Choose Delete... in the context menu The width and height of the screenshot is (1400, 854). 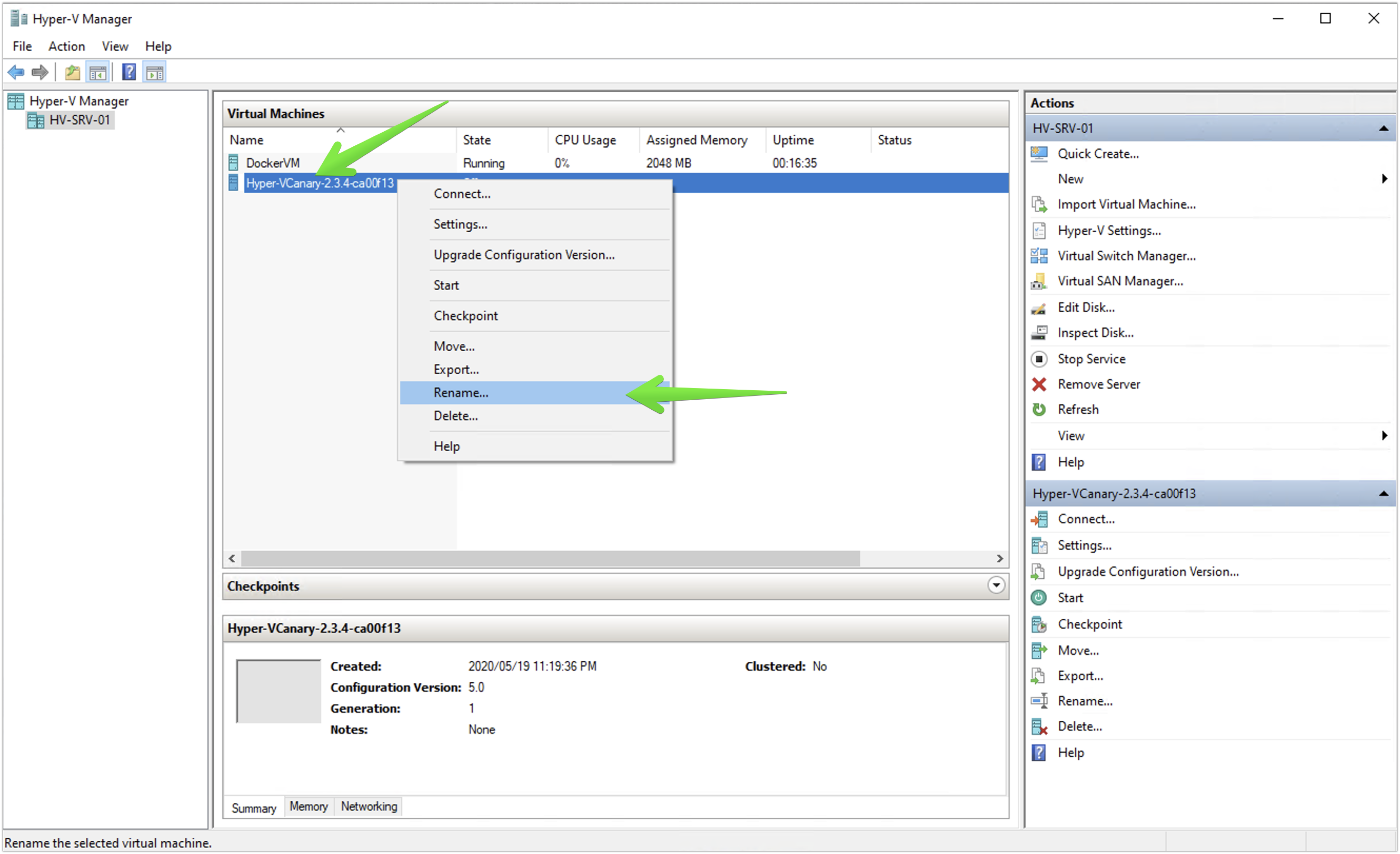(x=535, y=416)
